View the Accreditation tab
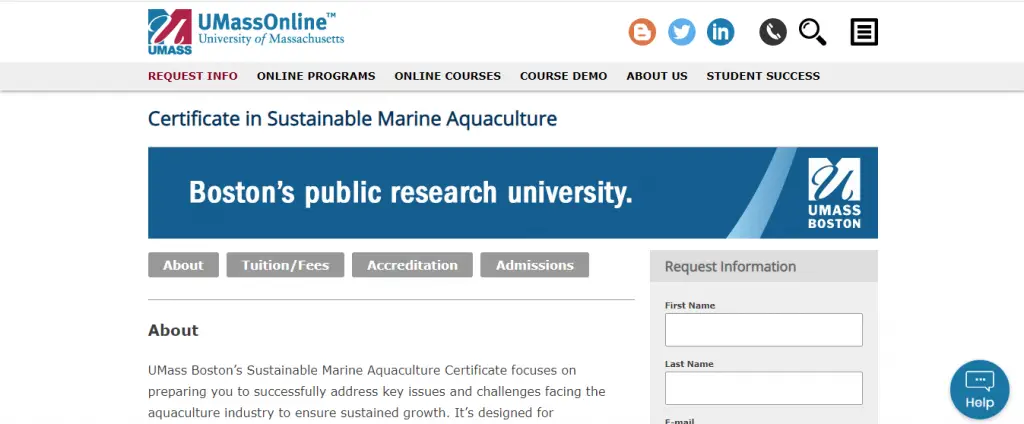The width and height of the screenshot is (1024, 424). [412, 265]
